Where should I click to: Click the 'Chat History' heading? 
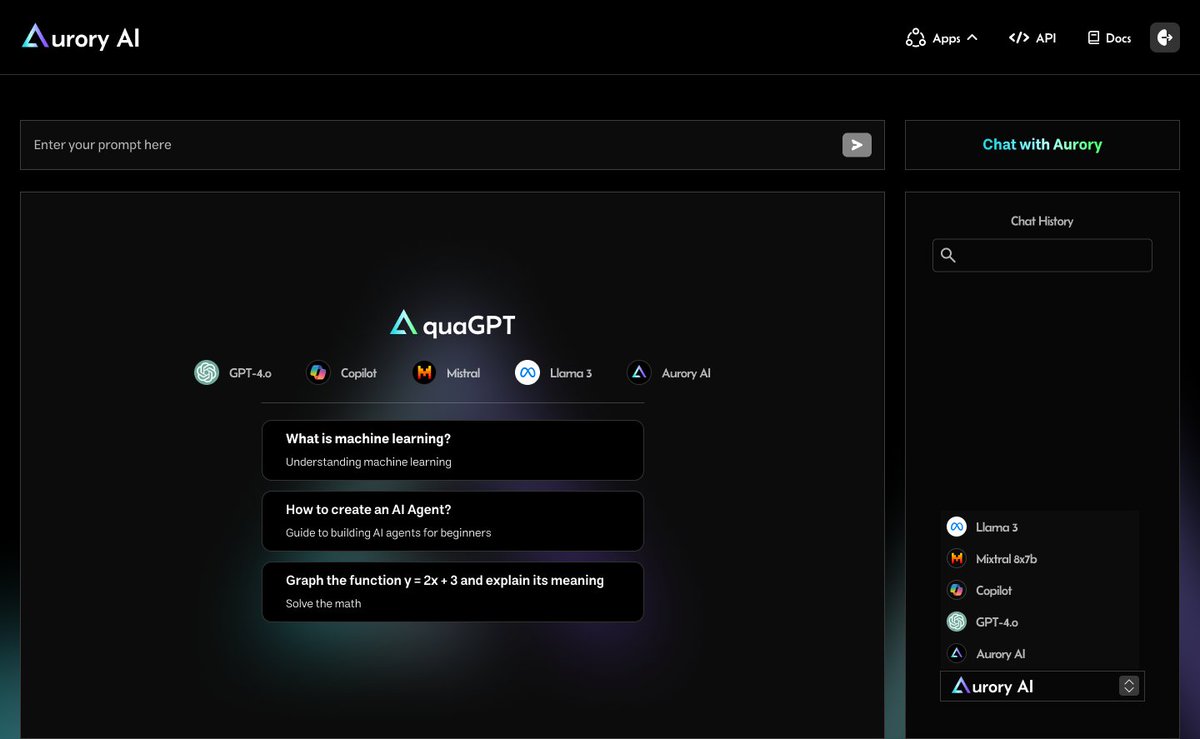pyautogui.click(x=1042, y=221)
